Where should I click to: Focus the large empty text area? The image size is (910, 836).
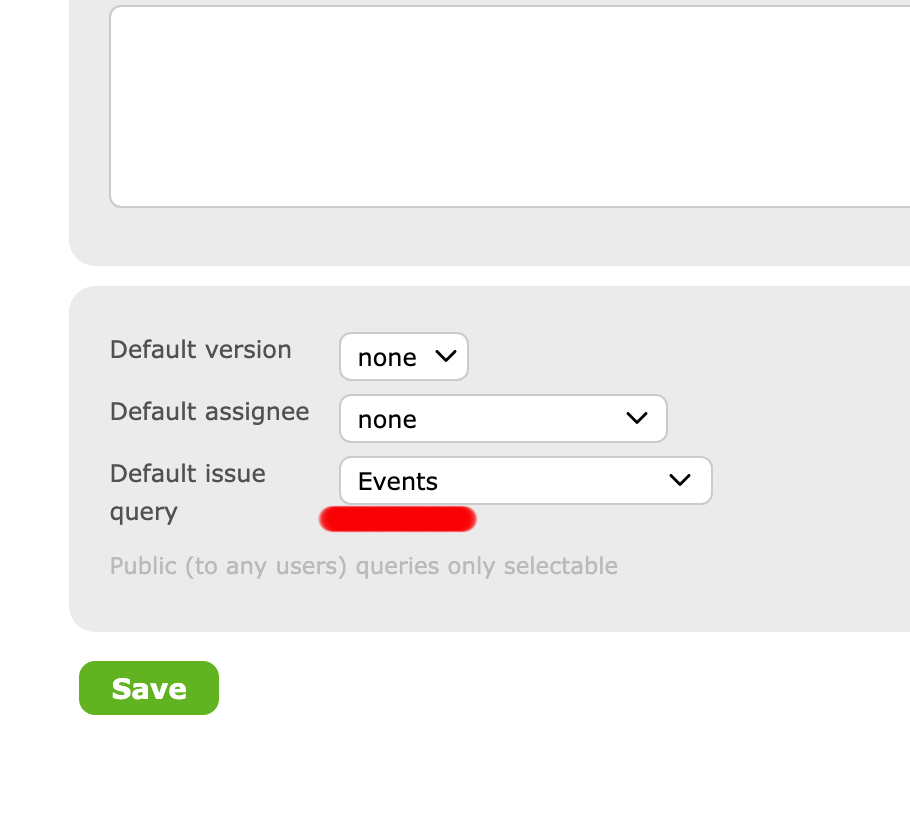point(510,106)
